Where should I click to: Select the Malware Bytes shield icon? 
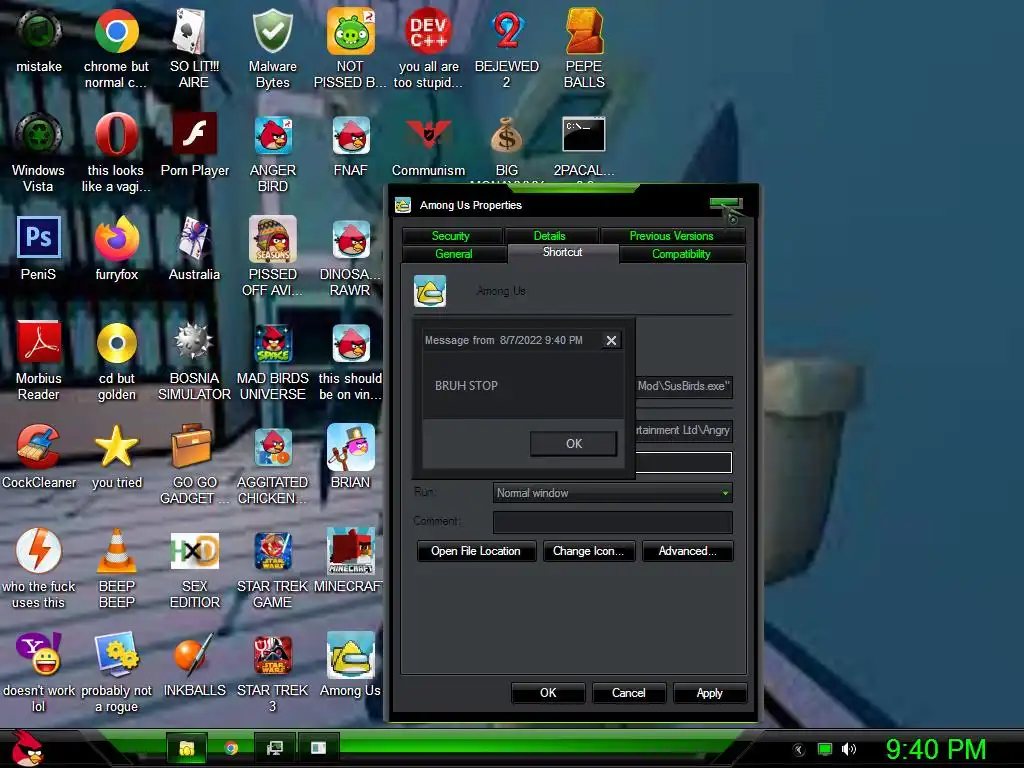[272, 31]
